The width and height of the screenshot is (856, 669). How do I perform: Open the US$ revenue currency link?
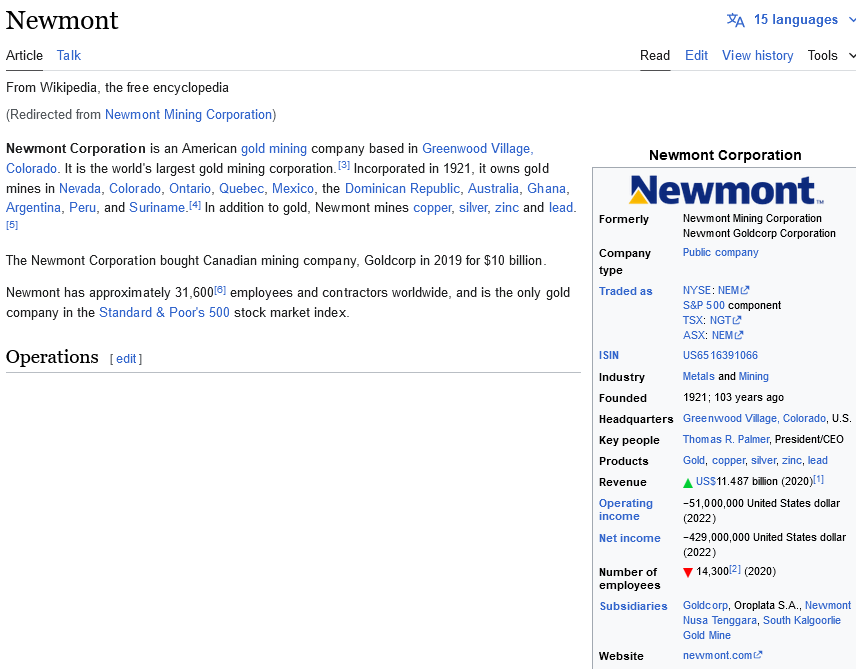(x=705, y=481)
